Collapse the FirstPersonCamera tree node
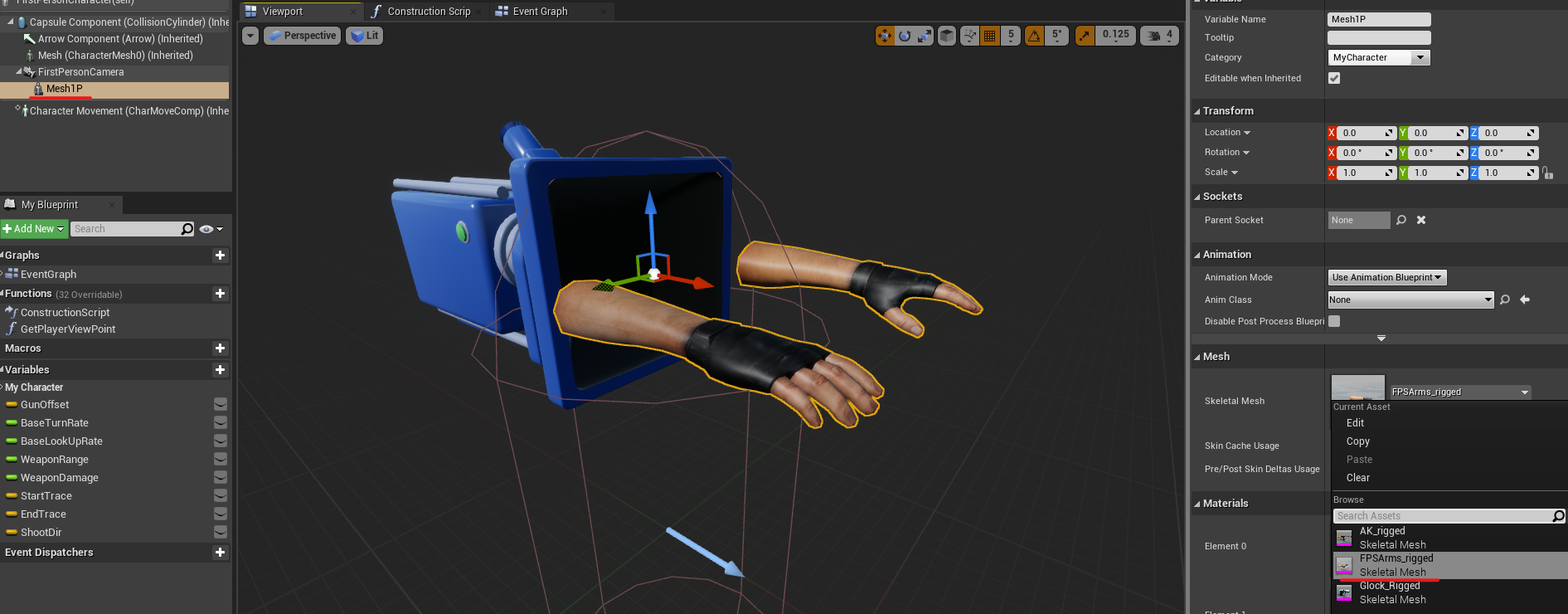The image size is (1568, 614). pos(18,71)
